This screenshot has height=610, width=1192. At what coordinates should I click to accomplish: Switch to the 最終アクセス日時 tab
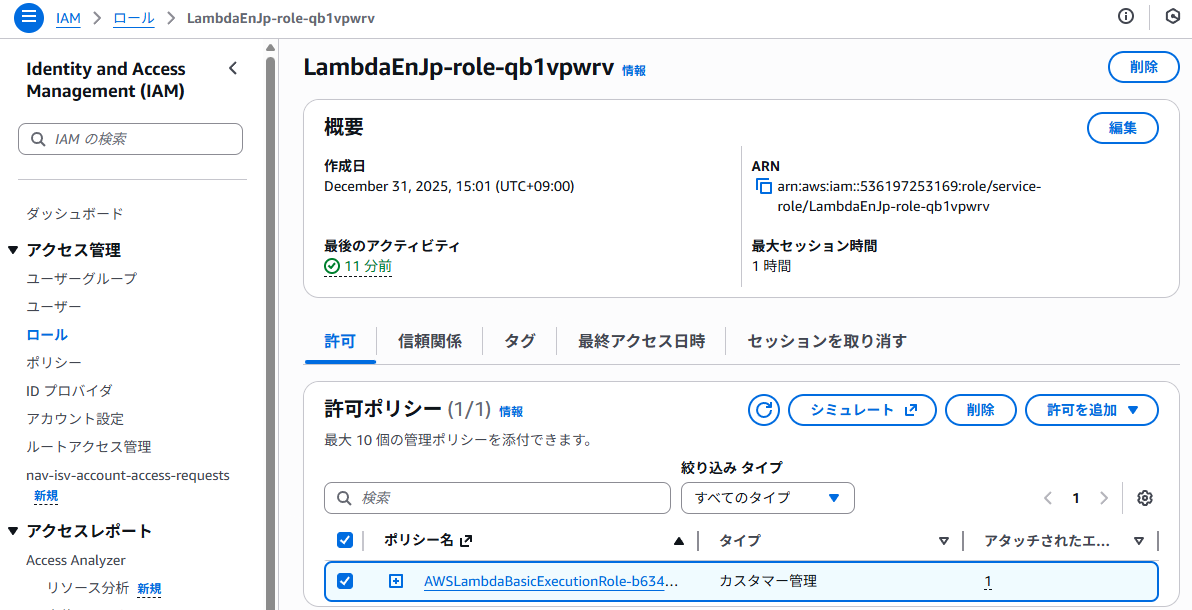[x=641, y=341]
